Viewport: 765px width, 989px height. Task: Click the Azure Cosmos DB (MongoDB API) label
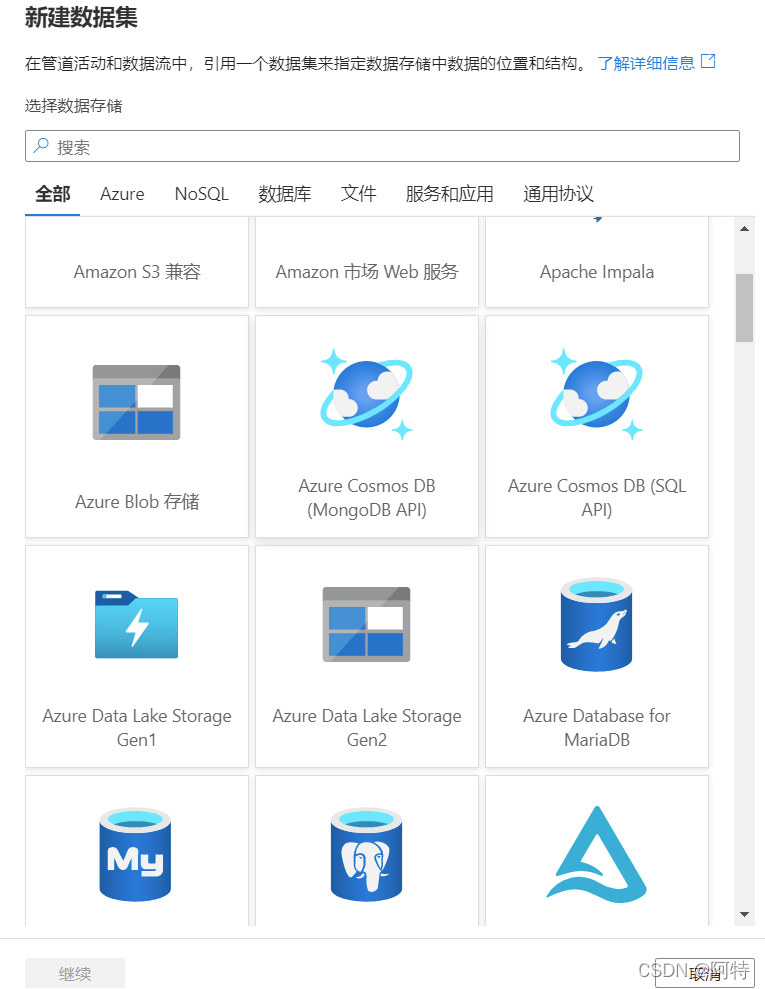coord(366,498)
